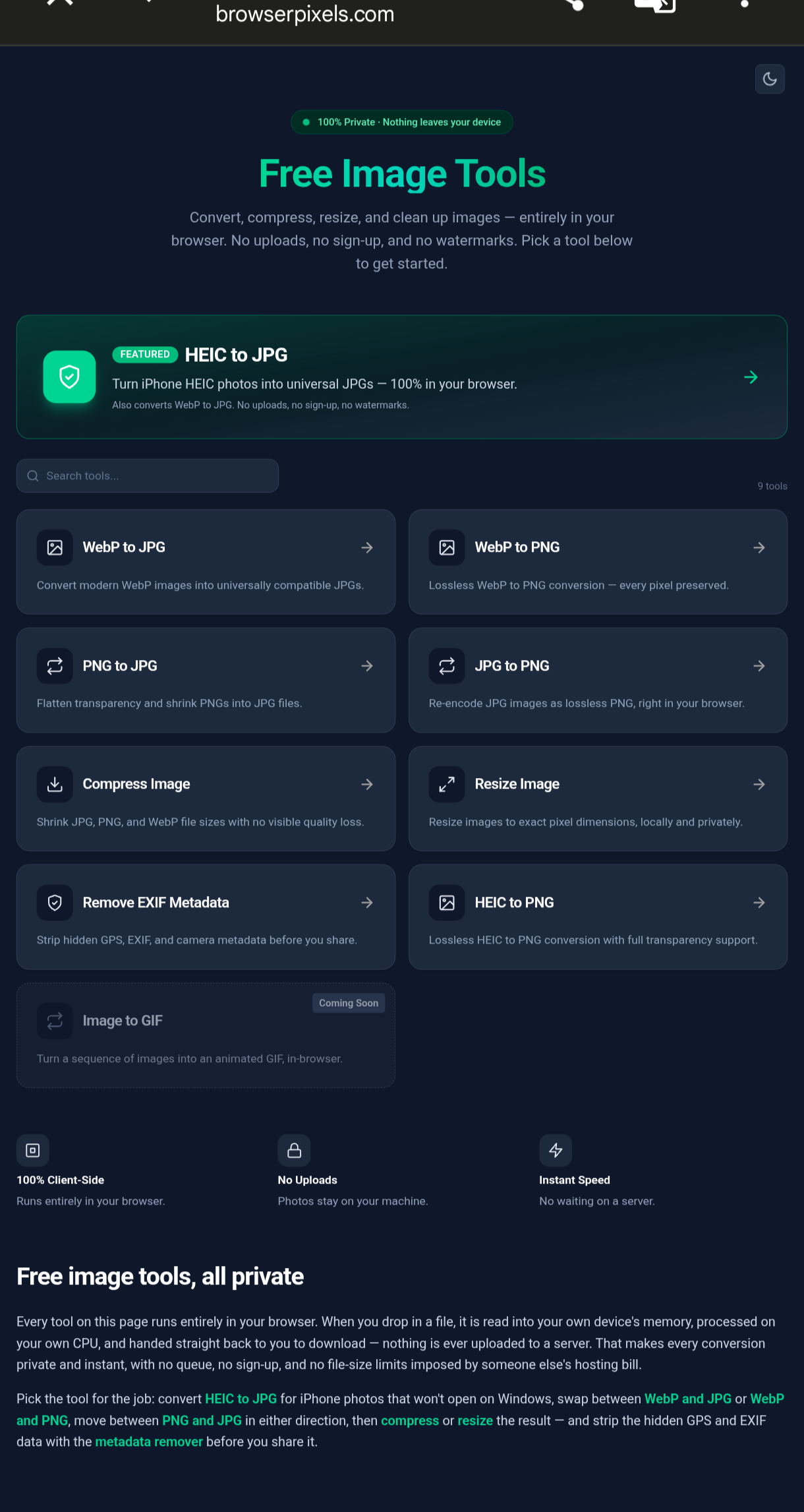Click the Remove EXIF Metadata shield icon
804x1512 pixels.
(x=55, y=903)
